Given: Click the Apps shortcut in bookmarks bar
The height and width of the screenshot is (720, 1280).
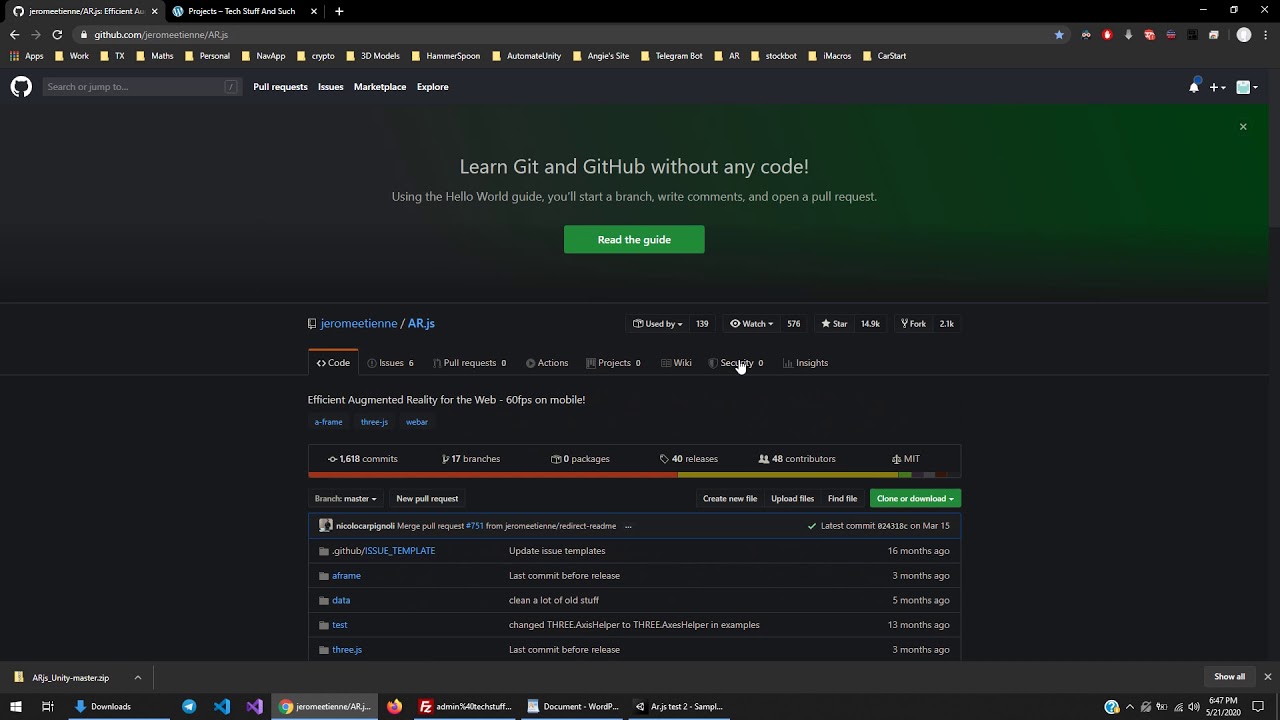Looking at the screenshot, I should click(x=27, y=56).
